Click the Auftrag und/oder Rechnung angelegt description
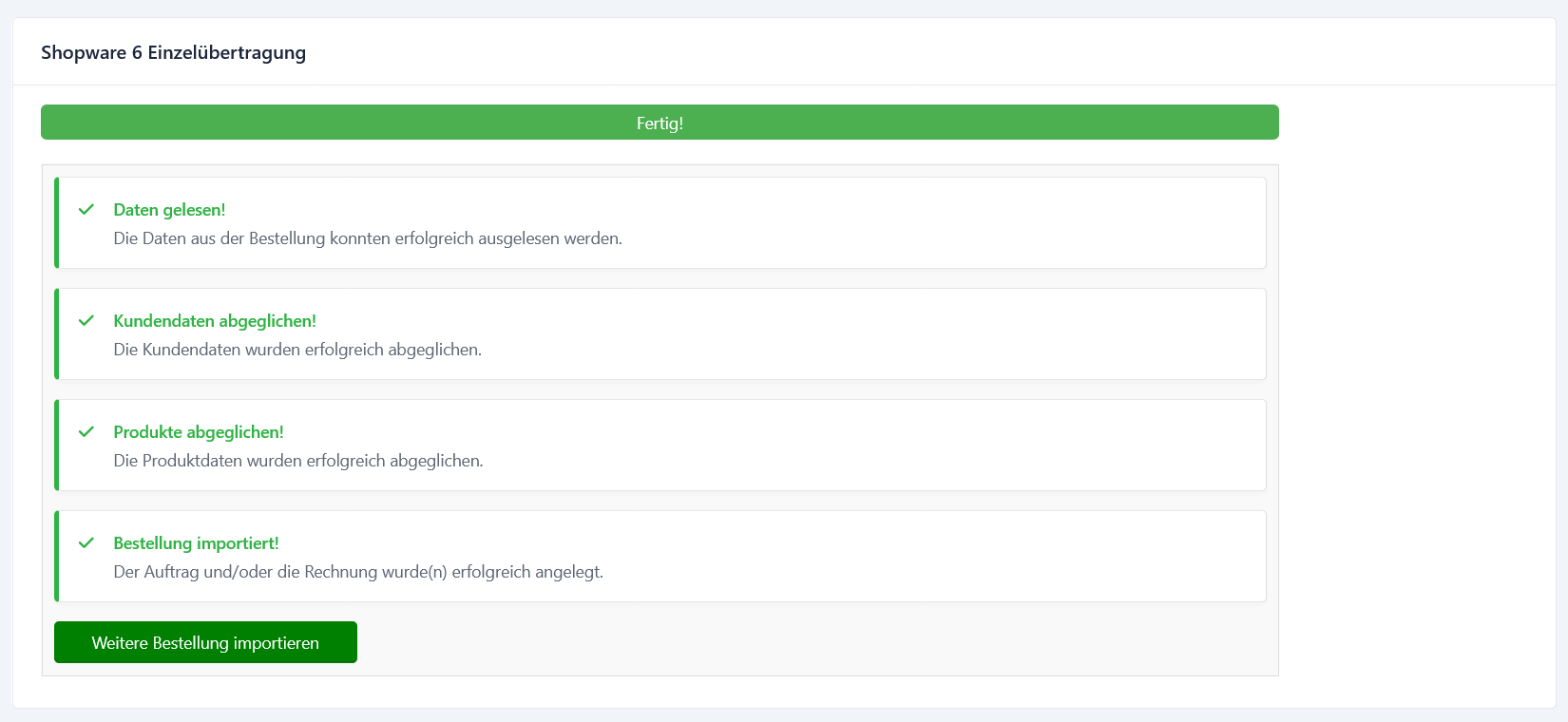Viewport: 1568px width, 722px height. click(358, 572)
